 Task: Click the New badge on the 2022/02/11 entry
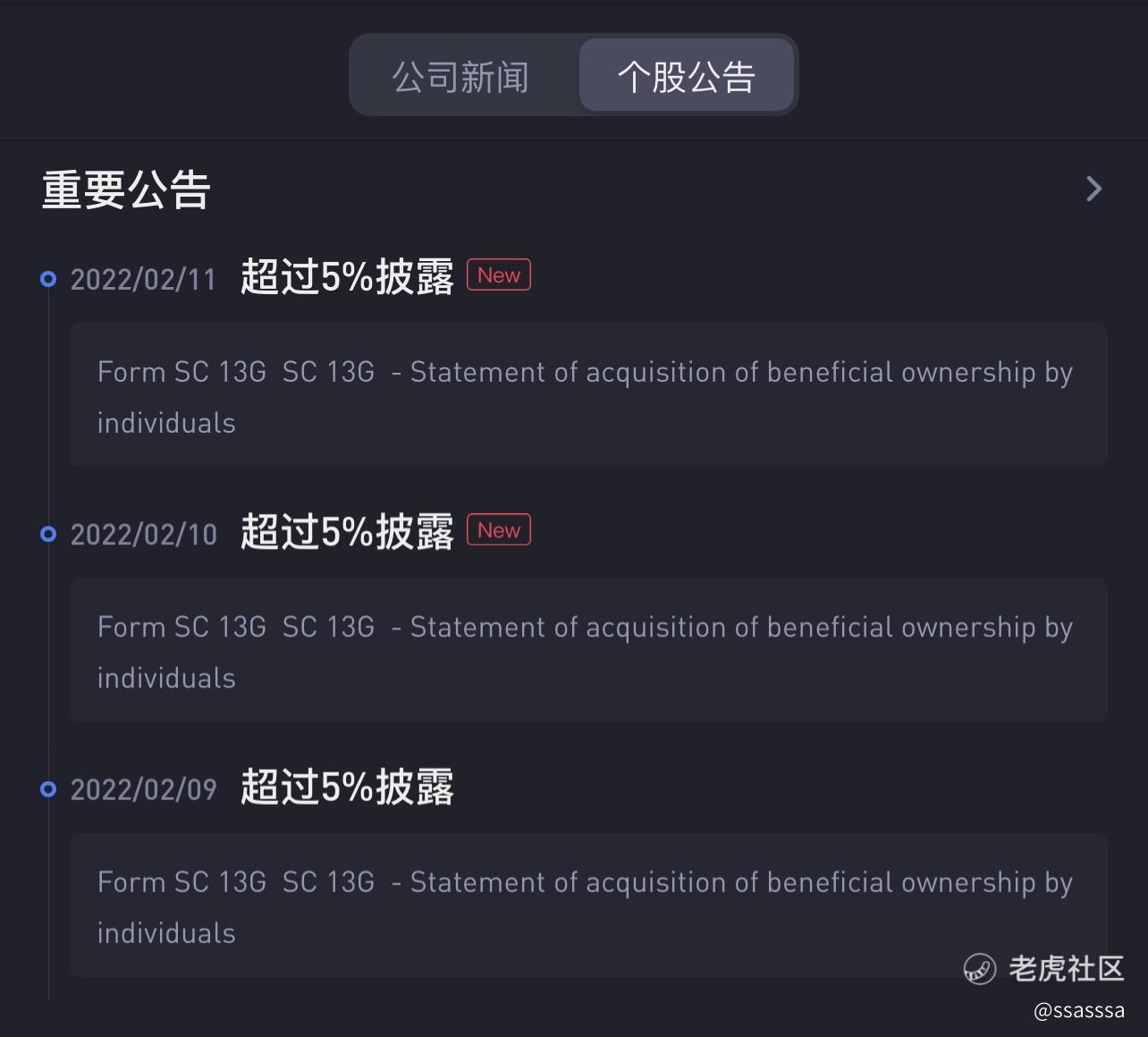point(499,275)
